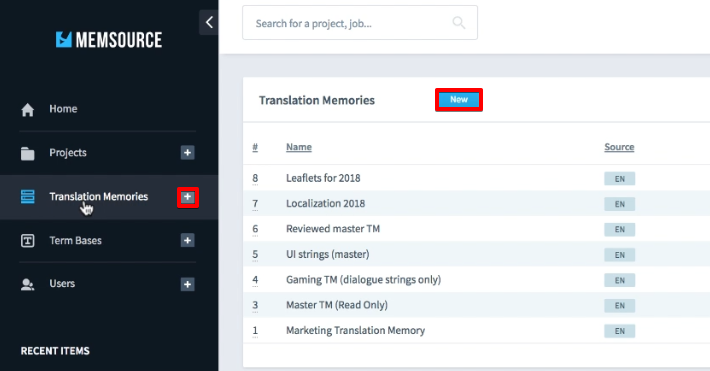Click the Term Bases icon
This screenshot has height=371, width=710.
pyautogui.click(x=28, y=241)
